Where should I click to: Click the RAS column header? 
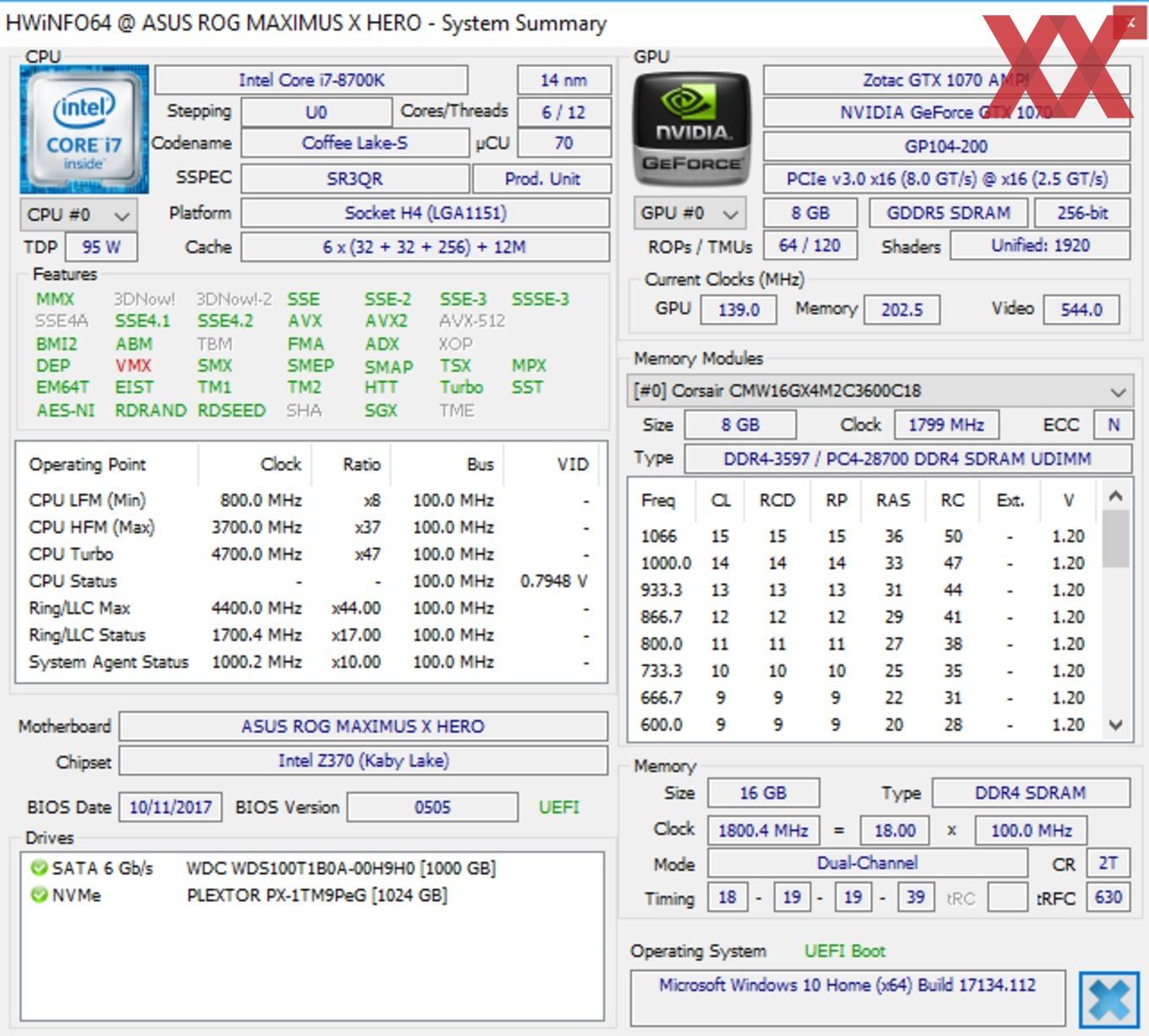coord(893,500)
